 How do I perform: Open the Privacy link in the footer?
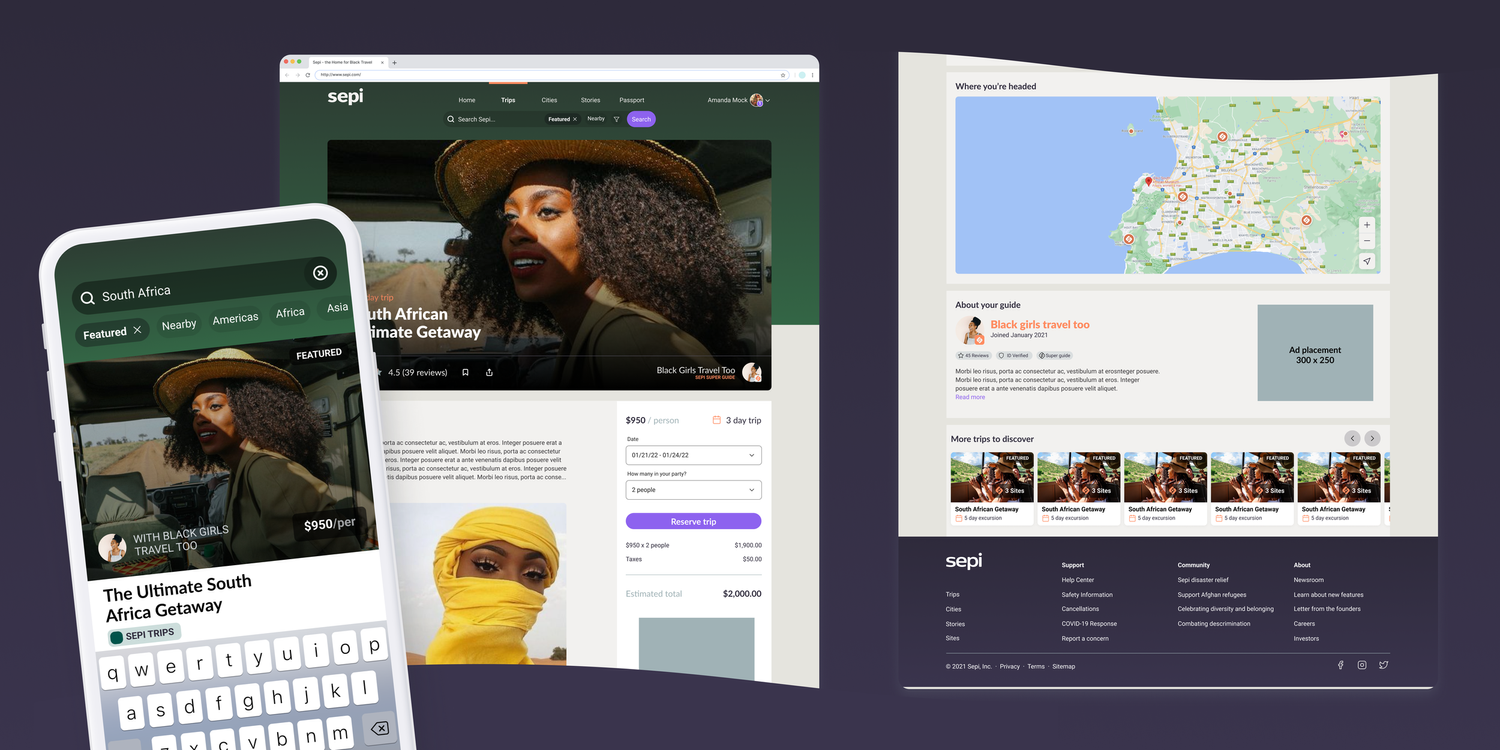click(x=1010, y=666)
